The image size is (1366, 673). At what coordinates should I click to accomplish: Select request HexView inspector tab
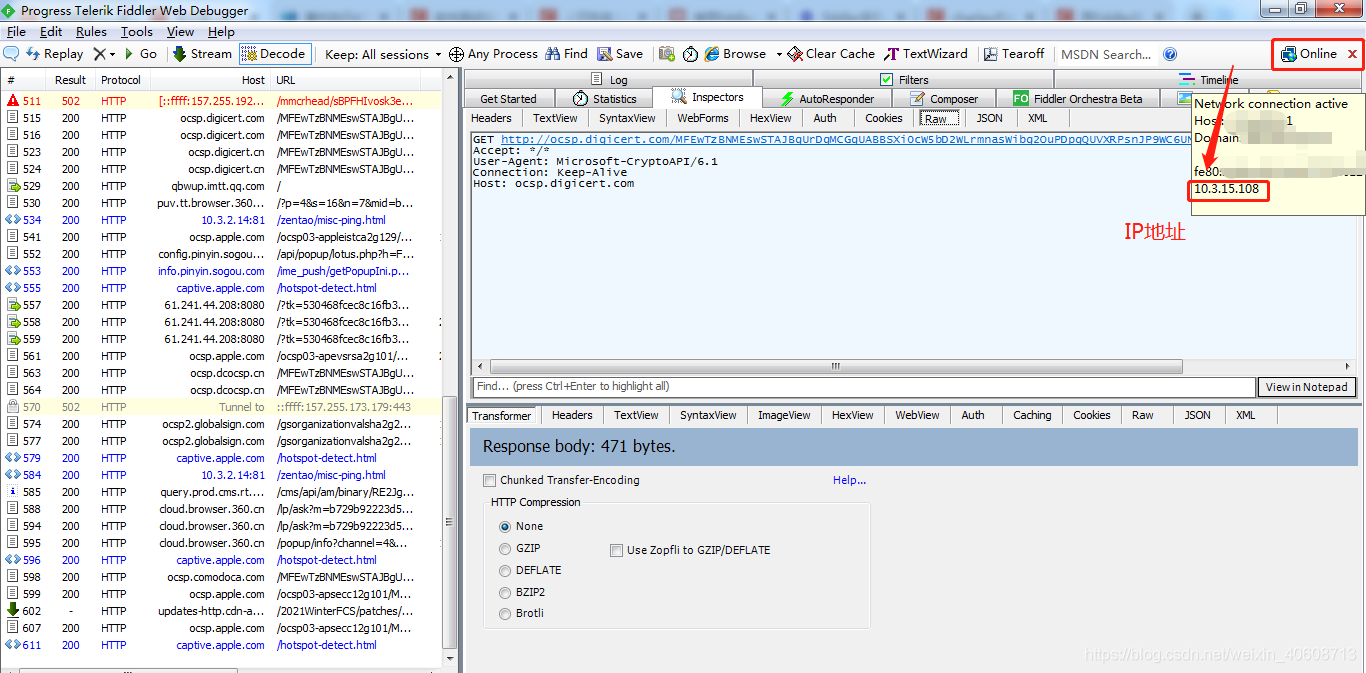[x=770, y=118]
